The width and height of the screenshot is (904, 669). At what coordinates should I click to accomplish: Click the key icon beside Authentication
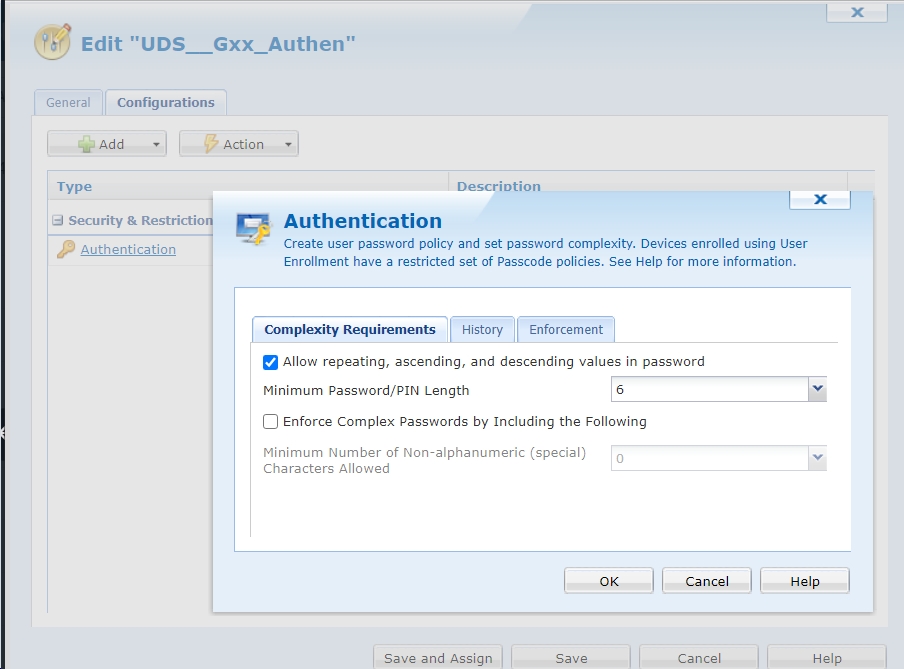click(65, 250)
